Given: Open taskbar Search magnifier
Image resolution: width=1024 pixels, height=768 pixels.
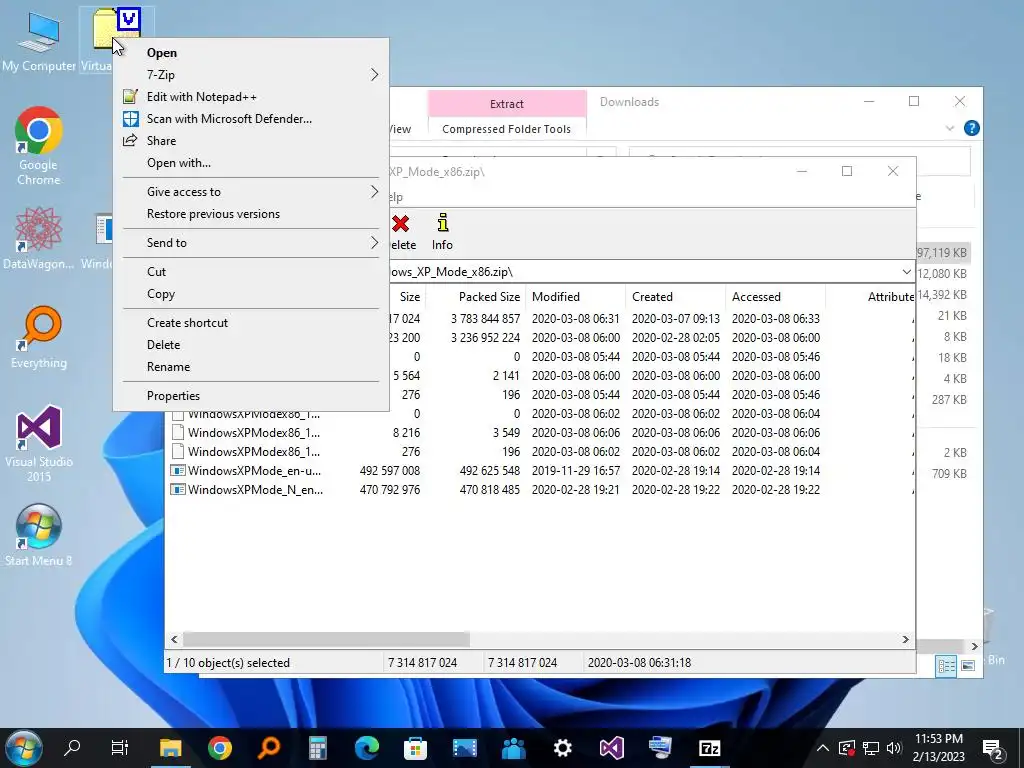Looking at the screenshot, I should (x=72, y=748).
